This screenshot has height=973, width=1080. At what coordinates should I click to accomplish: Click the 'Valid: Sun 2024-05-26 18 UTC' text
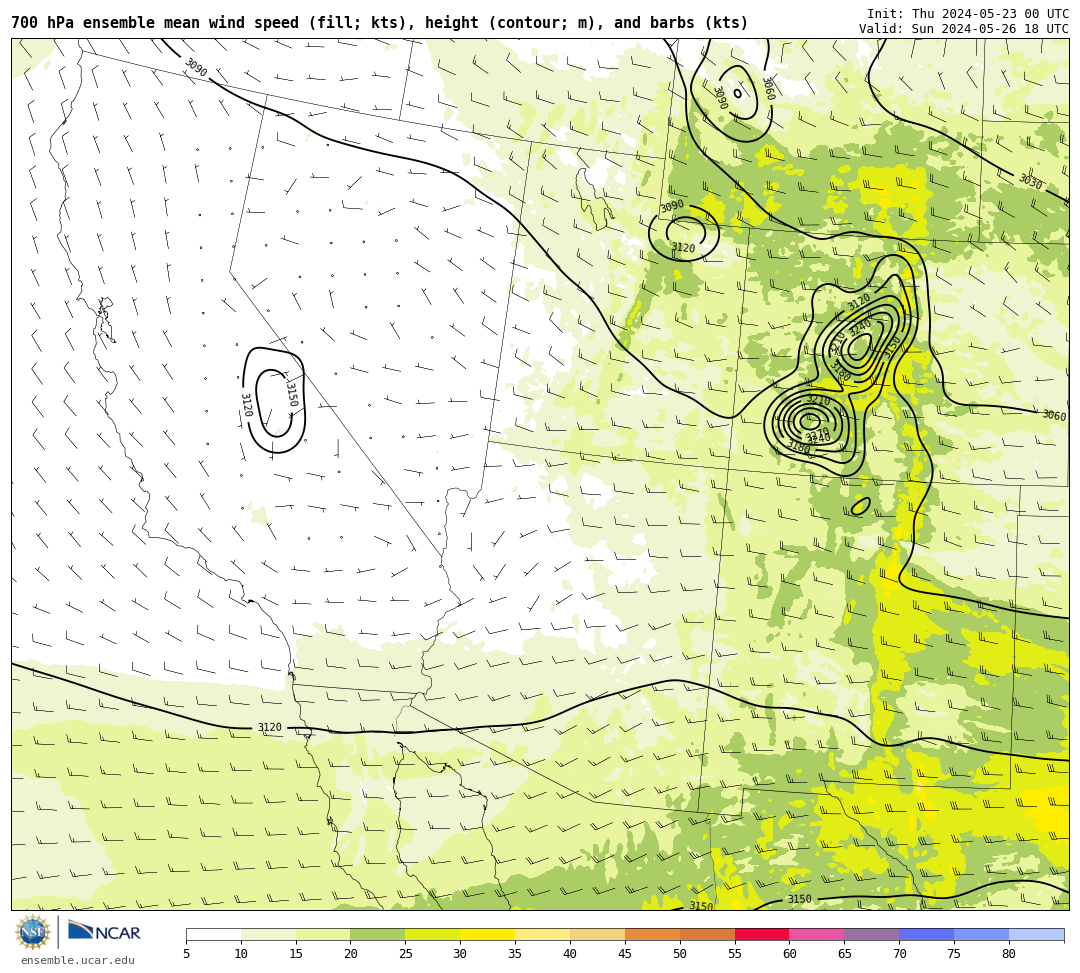[964, 29]
